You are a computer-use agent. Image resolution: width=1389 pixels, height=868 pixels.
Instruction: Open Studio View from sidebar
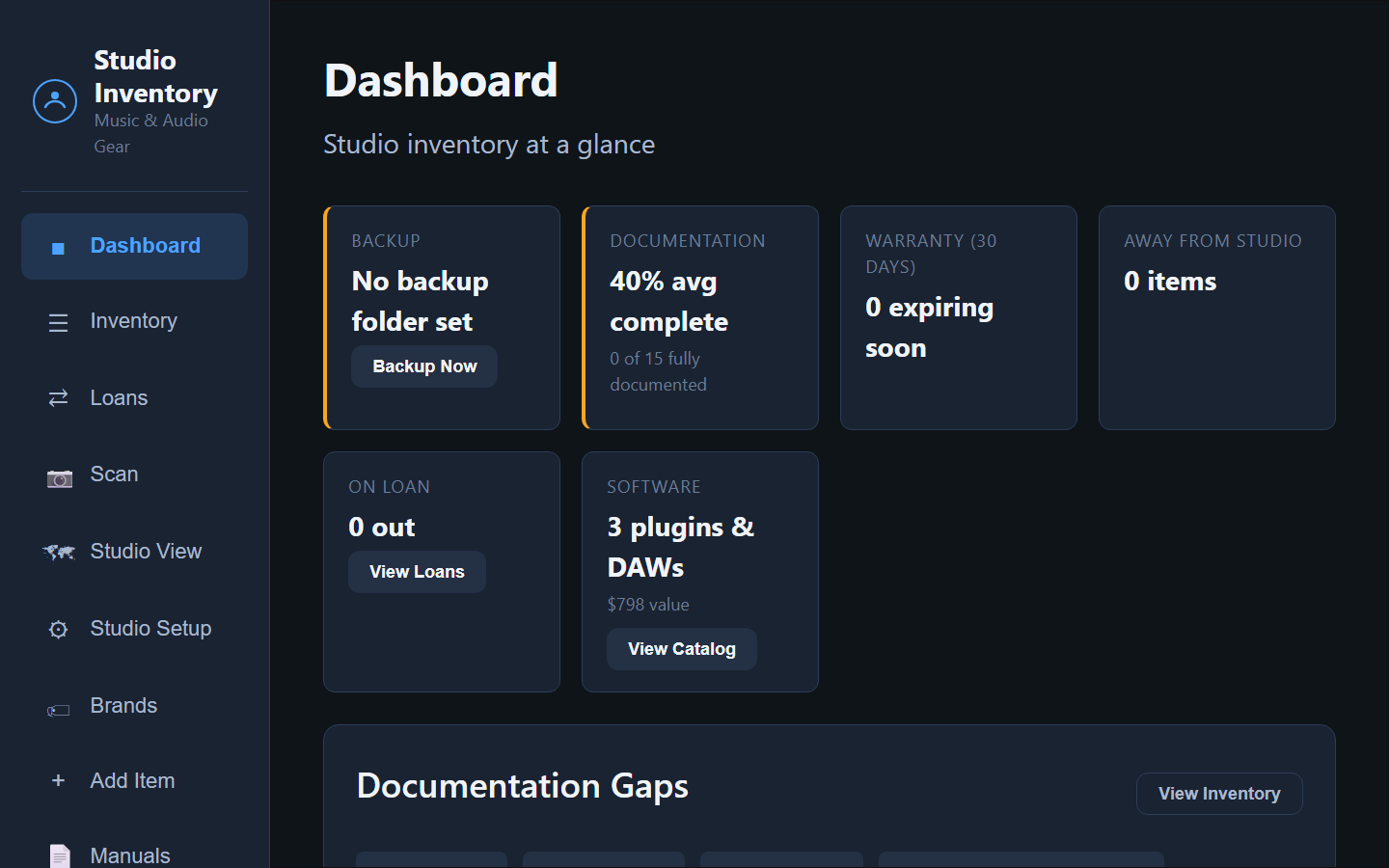(134, 552)
